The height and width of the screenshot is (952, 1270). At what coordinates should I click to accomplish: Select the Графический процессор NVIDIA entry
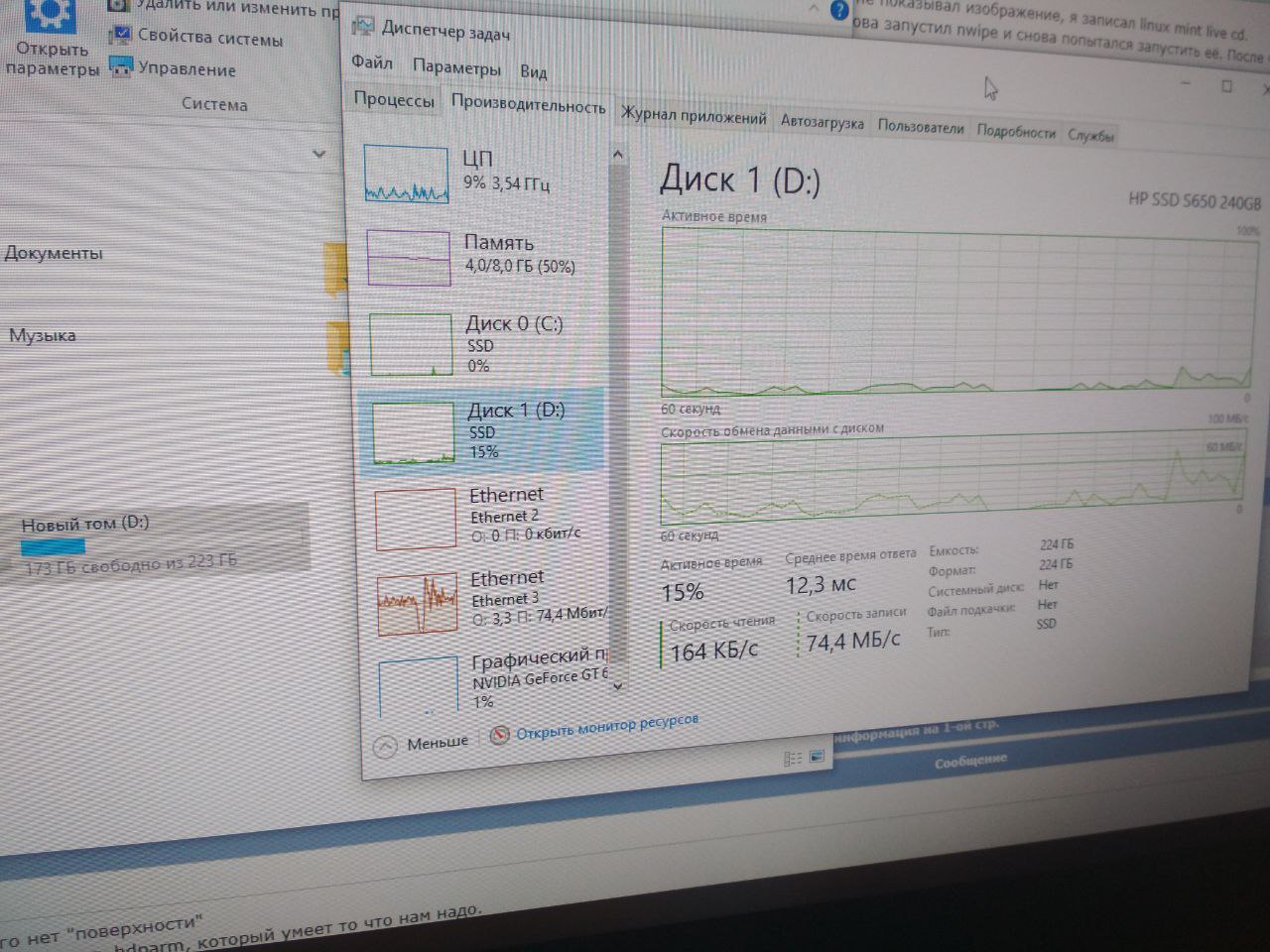[493, 678]
